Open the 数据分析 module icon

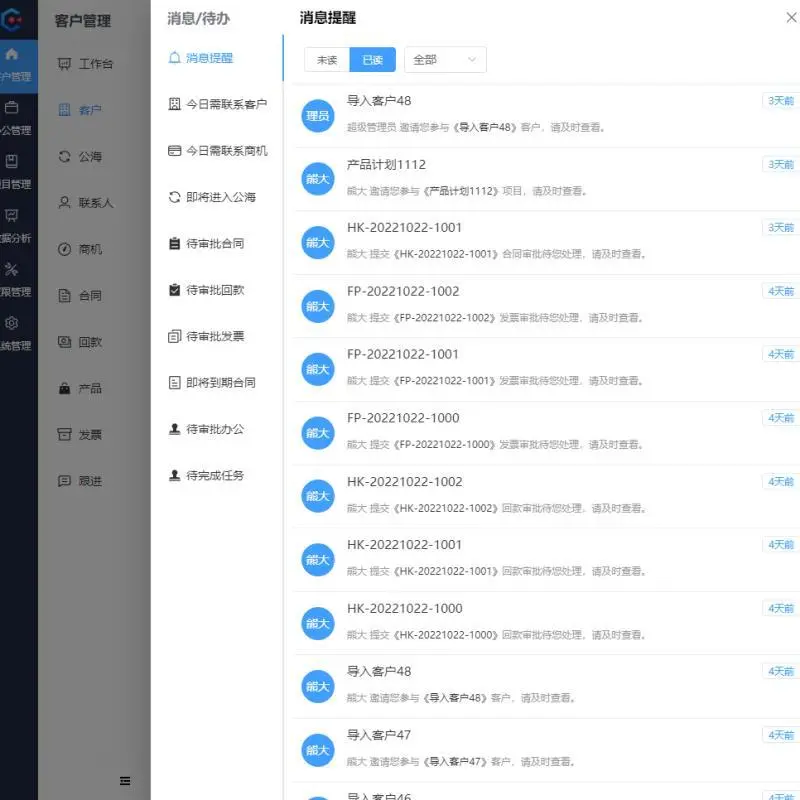point(13,215)
